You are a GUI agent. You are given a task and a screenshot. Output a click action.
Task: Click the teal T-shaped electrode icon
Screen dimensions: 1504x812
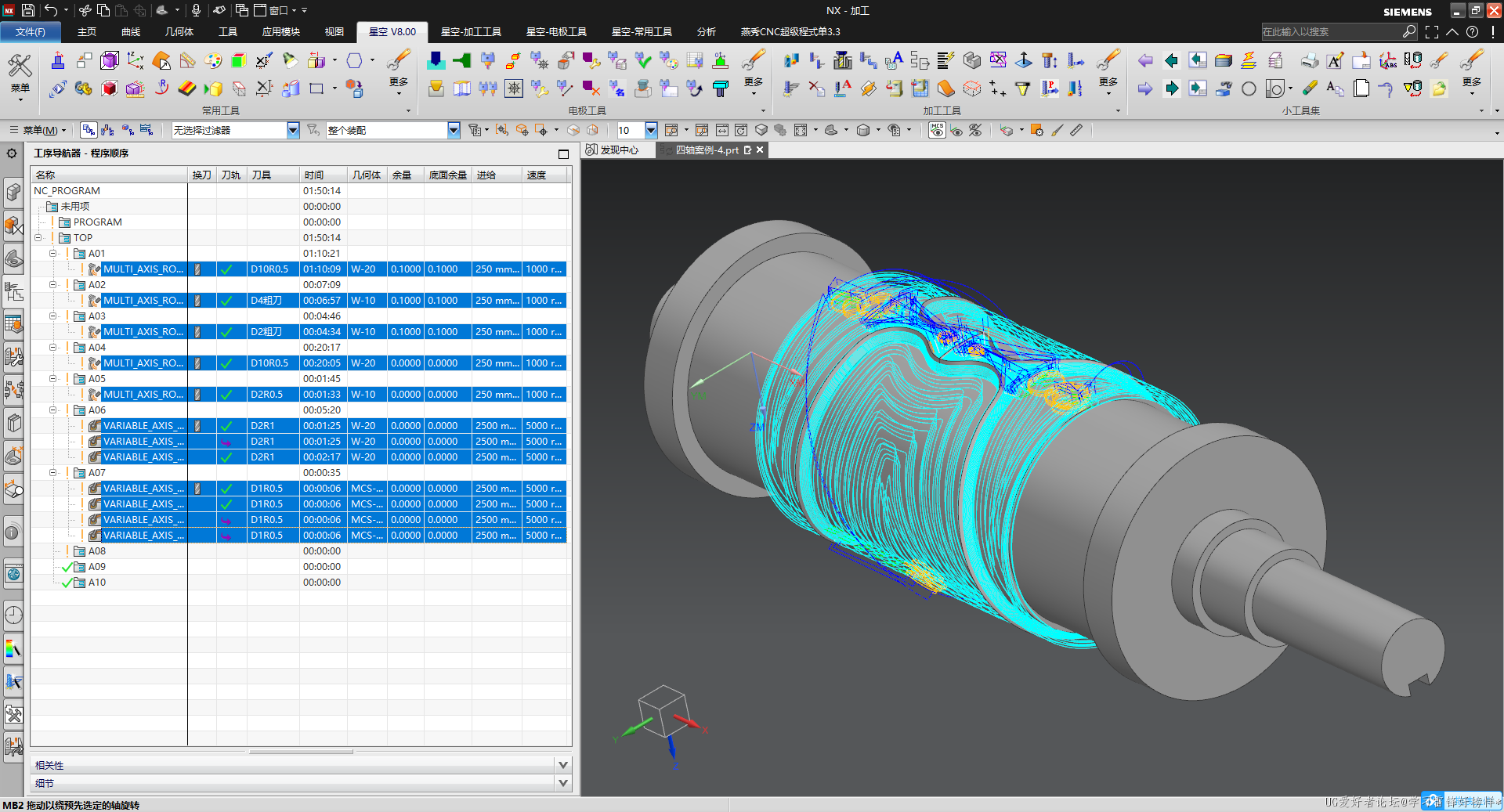721,88
